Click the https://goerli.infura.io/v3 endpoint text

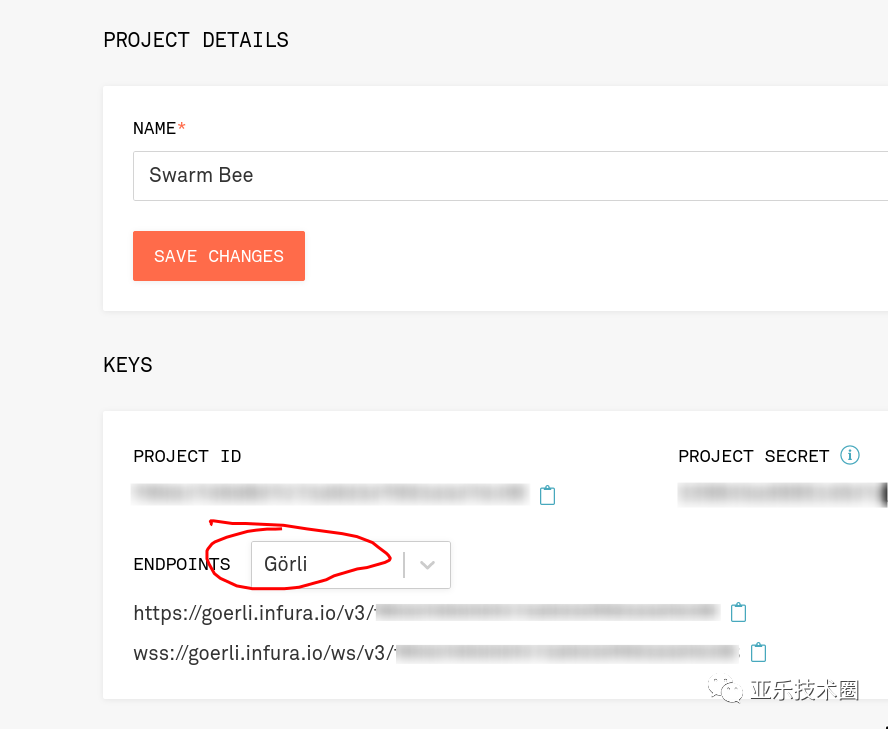[254, 612]
